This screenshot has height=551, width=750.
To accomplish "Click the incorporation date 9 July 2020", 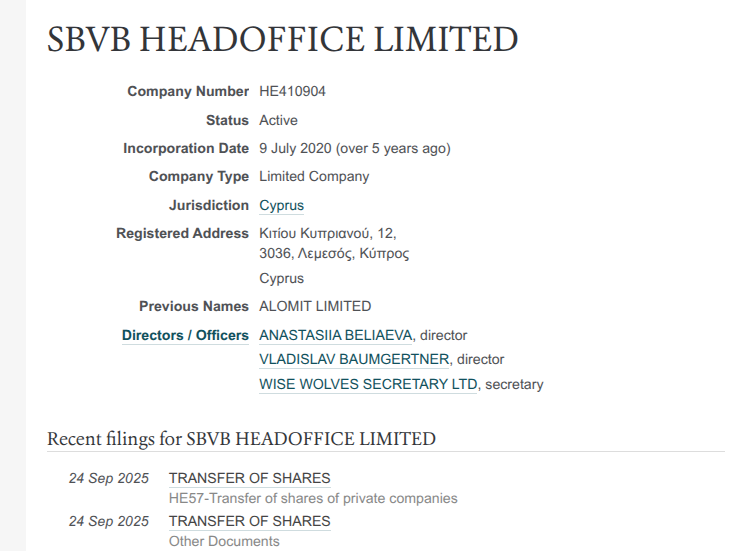I will 296,149.
